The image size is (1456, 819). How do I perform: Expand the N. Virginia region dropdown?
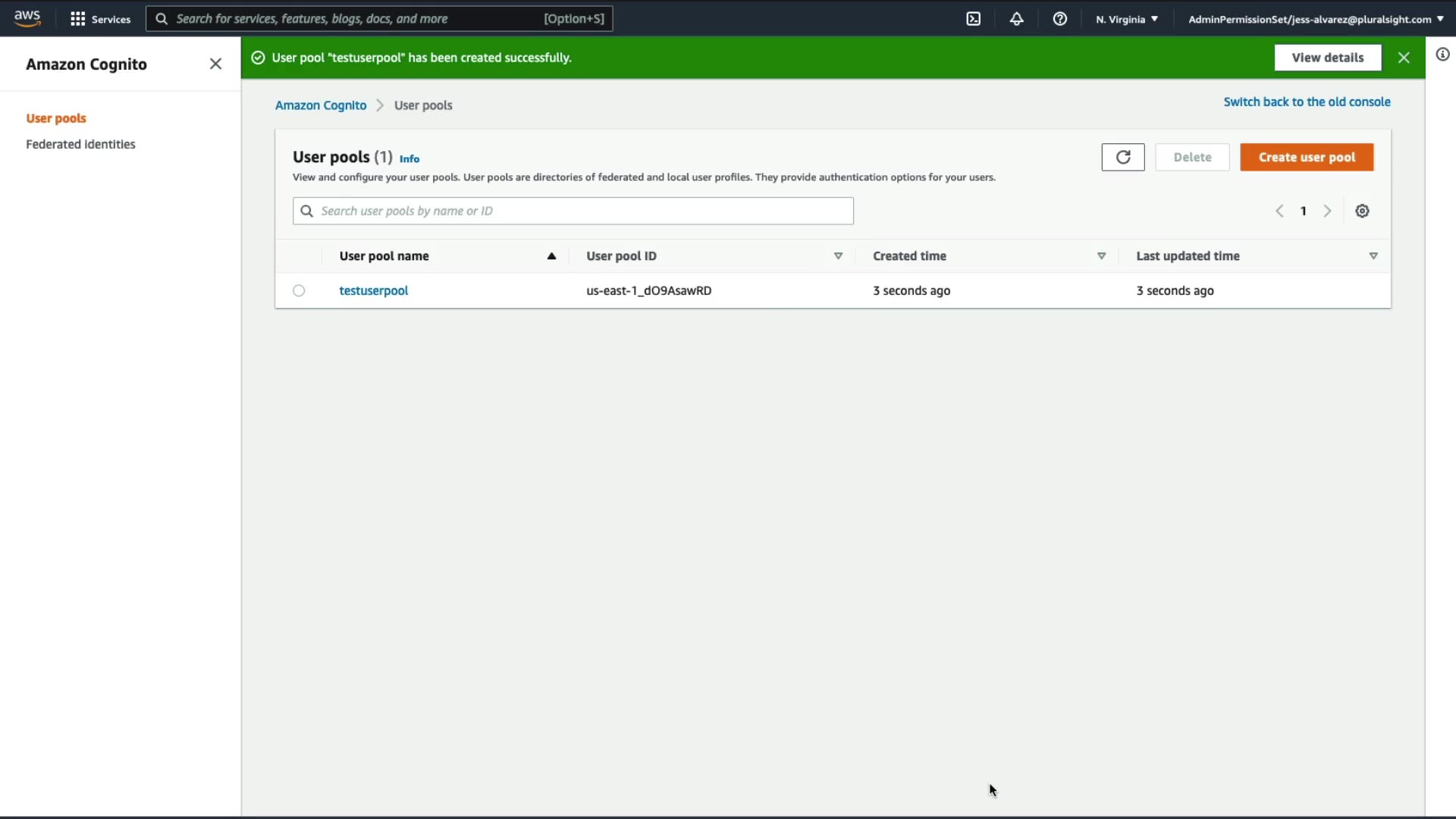pyautogui.click(x=1126, y=19)
